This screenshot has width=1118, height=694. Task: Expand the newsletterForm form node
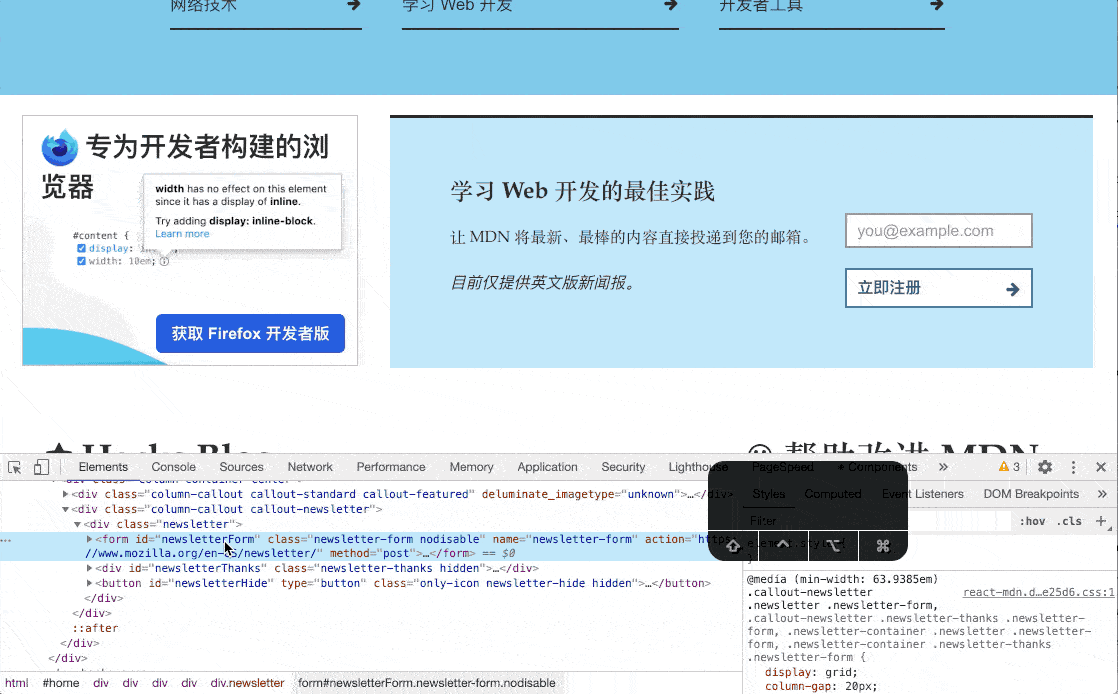tap(90, 539)
